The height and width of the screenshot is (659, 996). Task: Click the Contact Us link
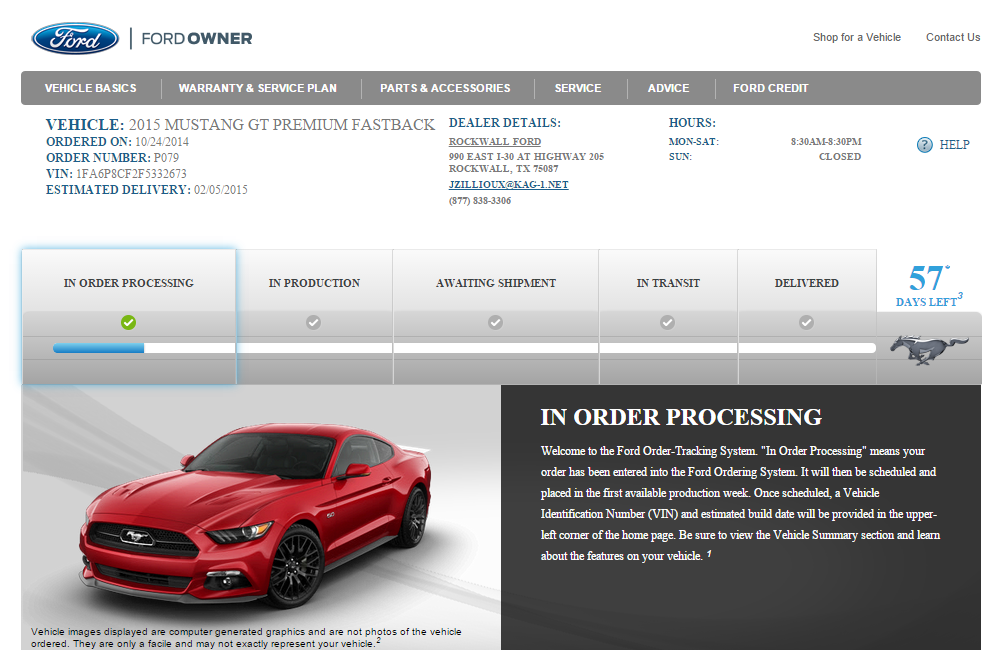952,38
